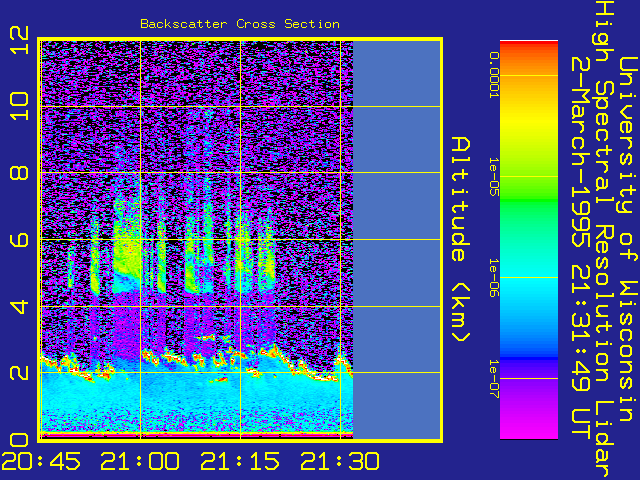Click the 21:30 time axis label
The height and width of the screenshot is (480, 640).
[340, 462]
